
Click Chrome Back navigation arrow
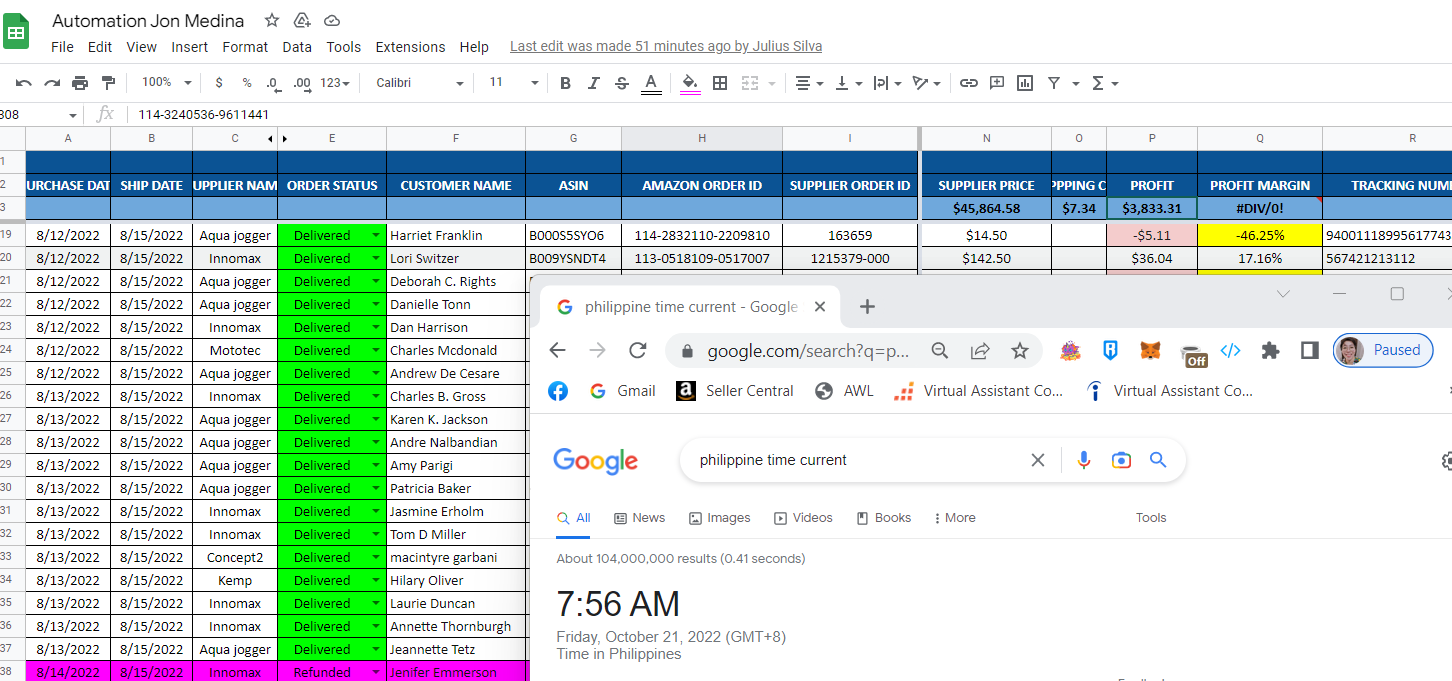click(x=558, y=350)
